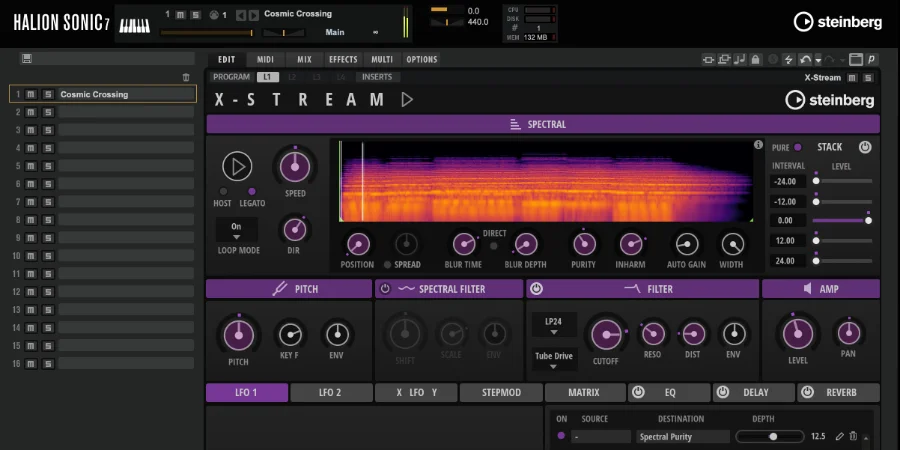This screenshot has width=900, height=450.
Task: Toggle the SPREAD enable button
Action: click(x=387, y=265)
